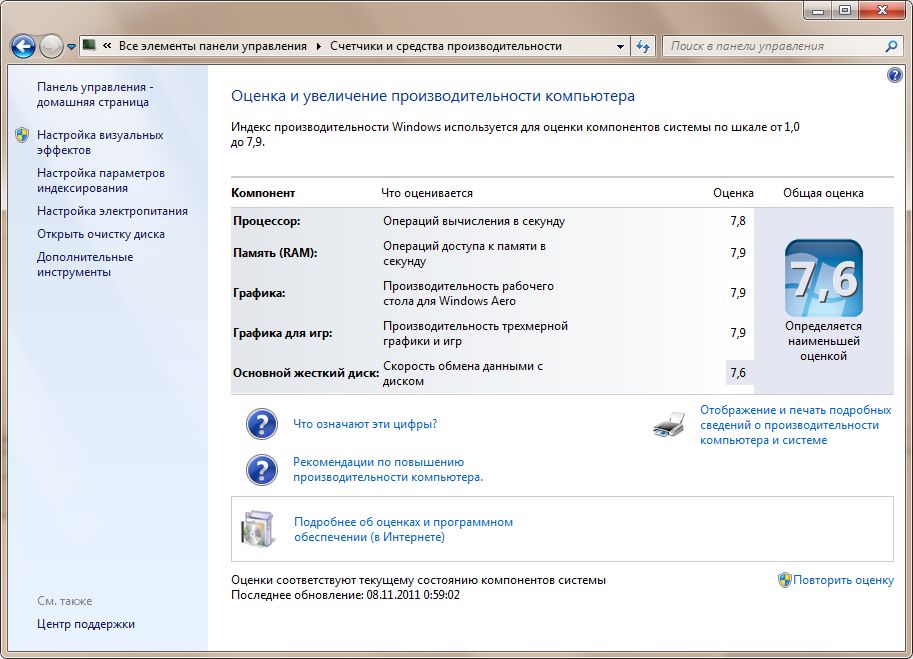Click the «Компонент» column header
This screenshot has width=913, height=659.
[263, 193]
